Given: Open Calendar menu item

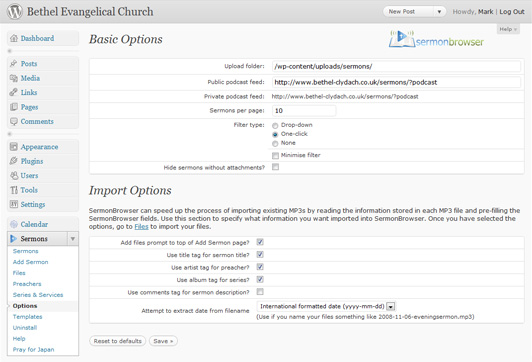Looking at the screenshot, I should click(x=34, y=224).
